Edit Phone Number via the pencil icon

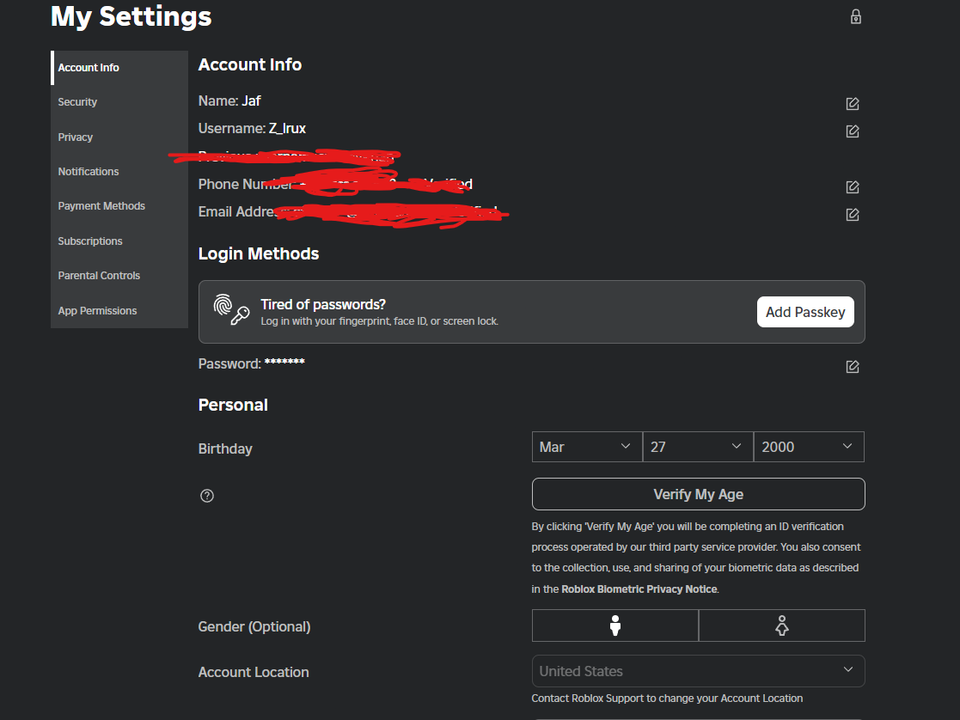click(x=852, y=186)
